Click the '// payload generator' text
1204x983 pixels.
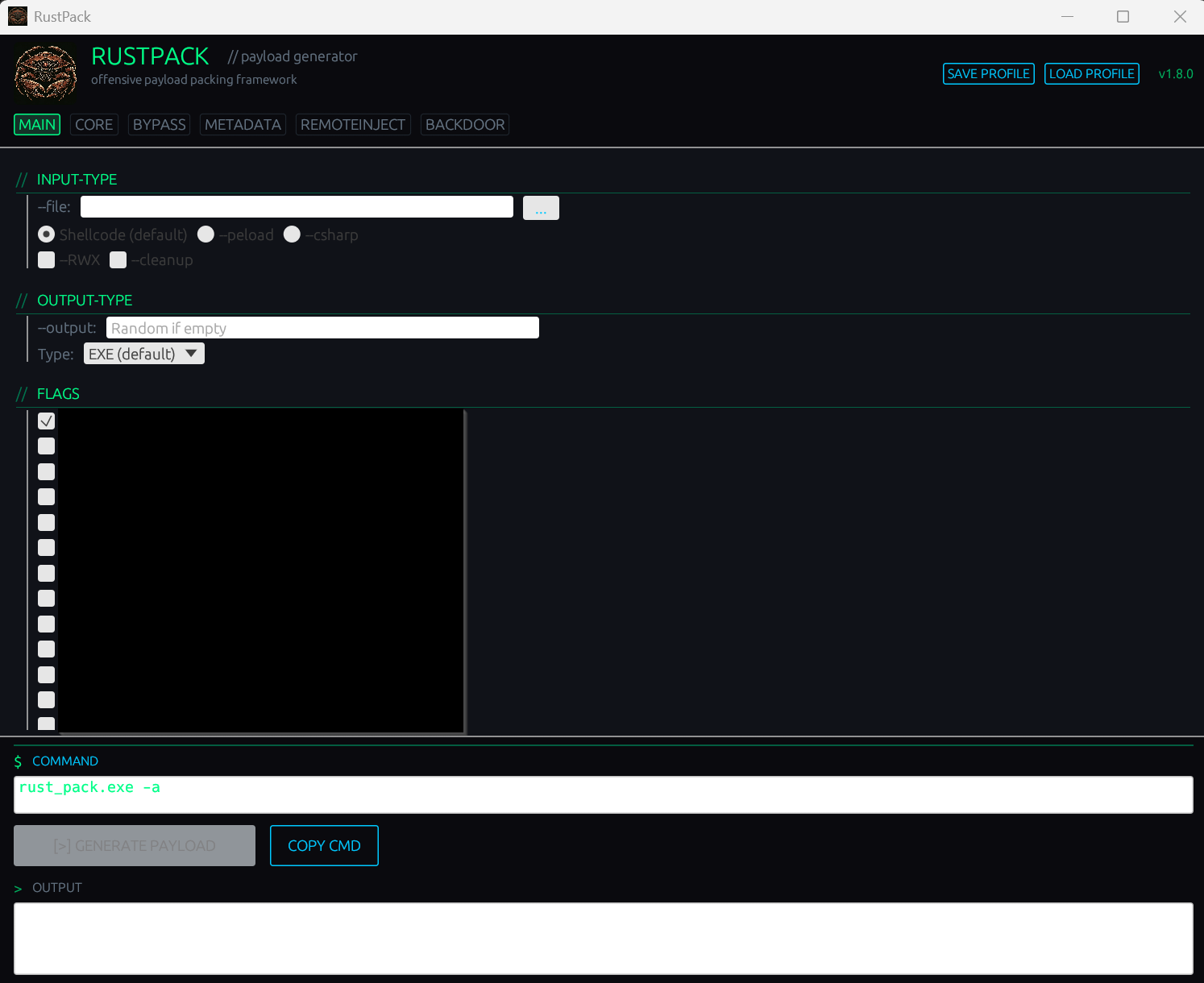[x=293, y=56]
